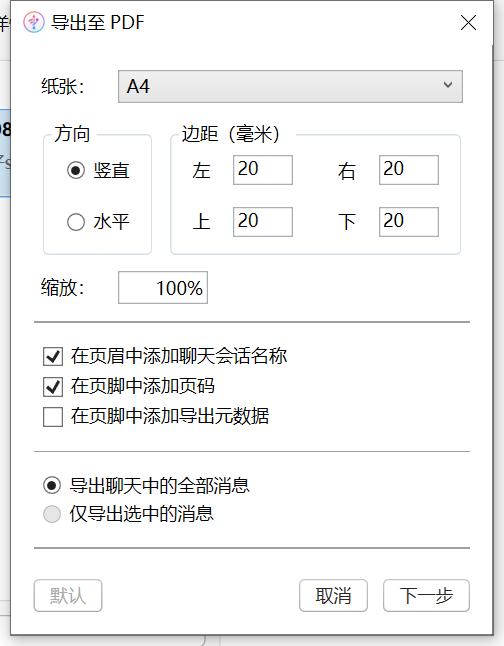Click the 右 margin input field

409,170
